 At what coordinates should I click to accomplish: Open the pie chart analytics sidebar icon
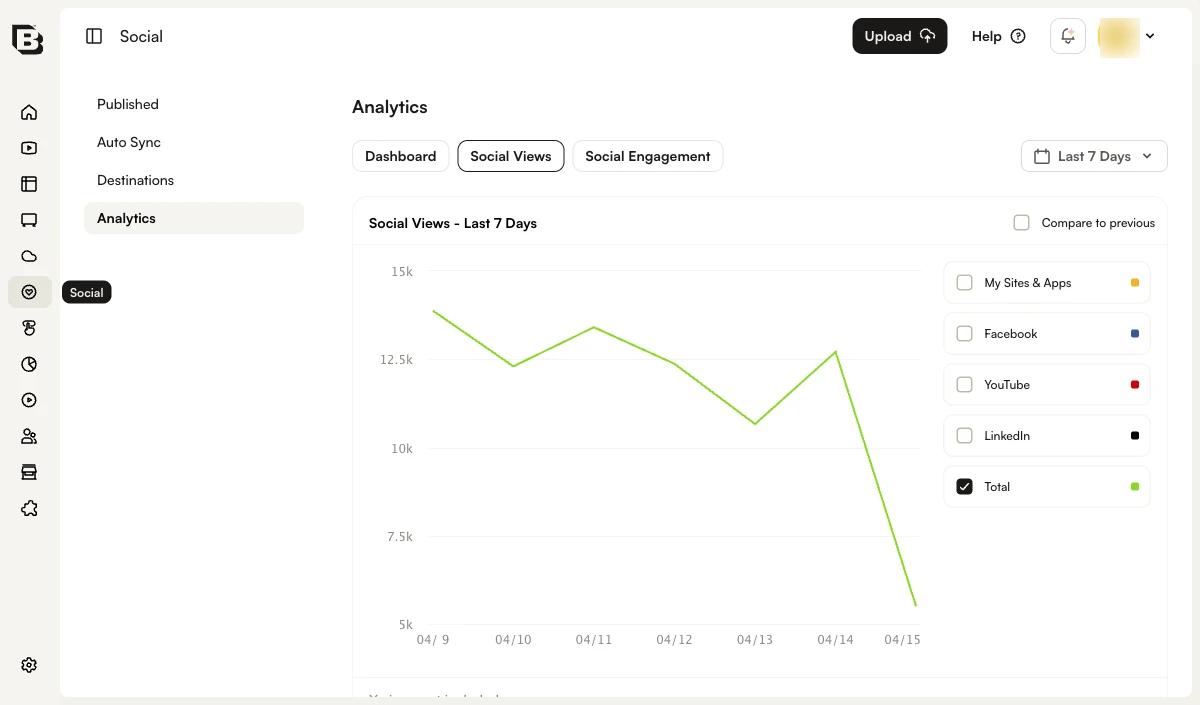tap(29, 364)
